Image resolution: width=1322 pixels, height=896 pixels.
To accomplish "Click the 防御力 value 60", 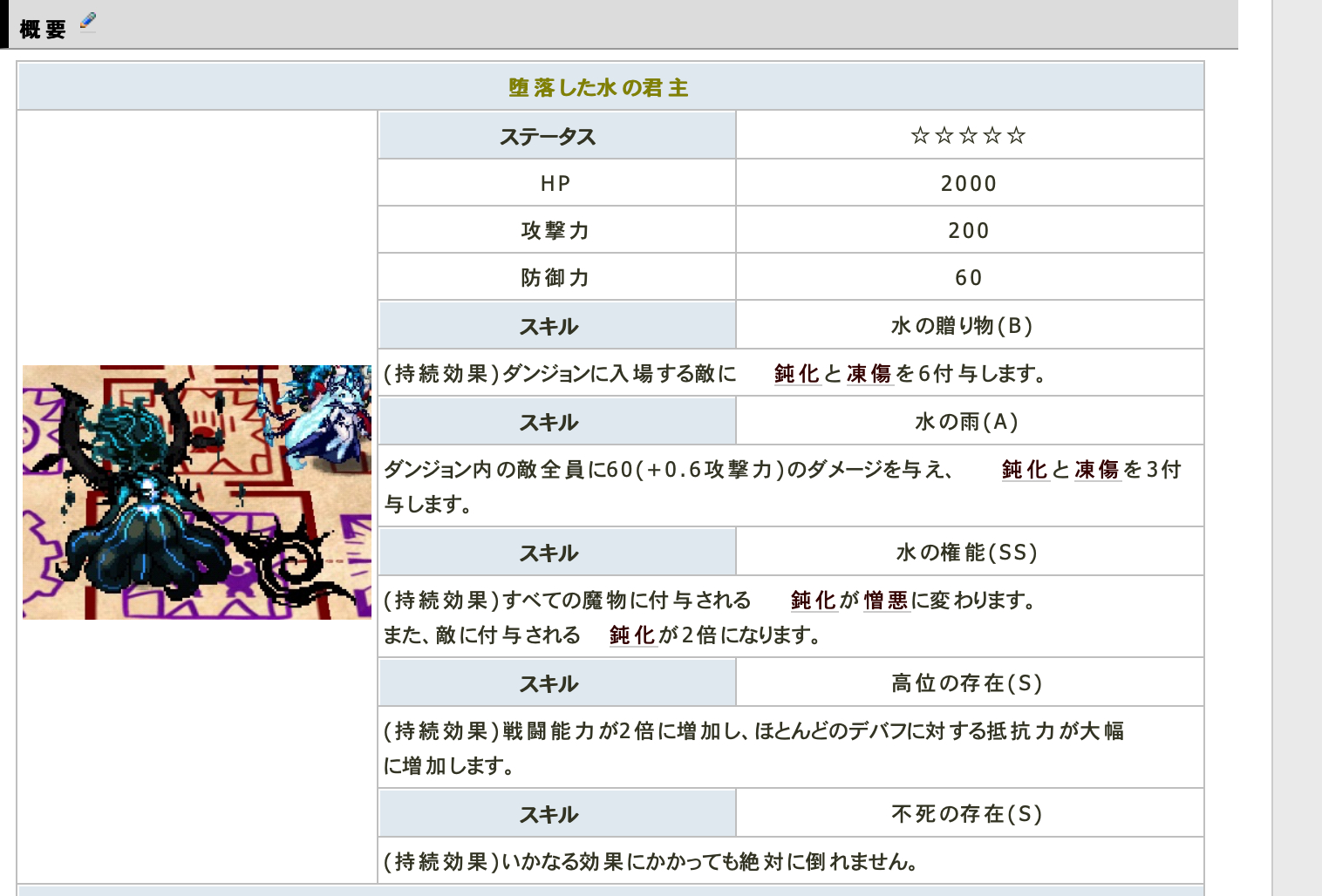I will 970,277.
